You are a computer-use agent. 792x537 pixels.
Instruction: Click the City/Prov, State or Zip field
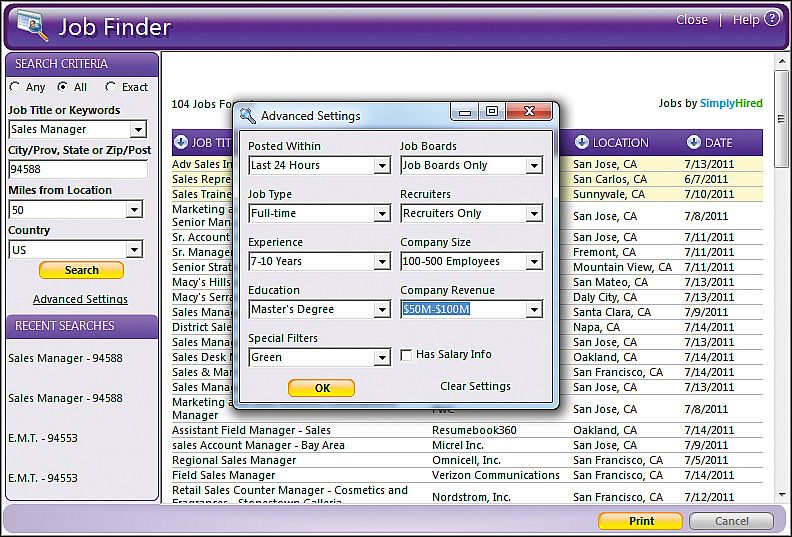coord(78,169)
